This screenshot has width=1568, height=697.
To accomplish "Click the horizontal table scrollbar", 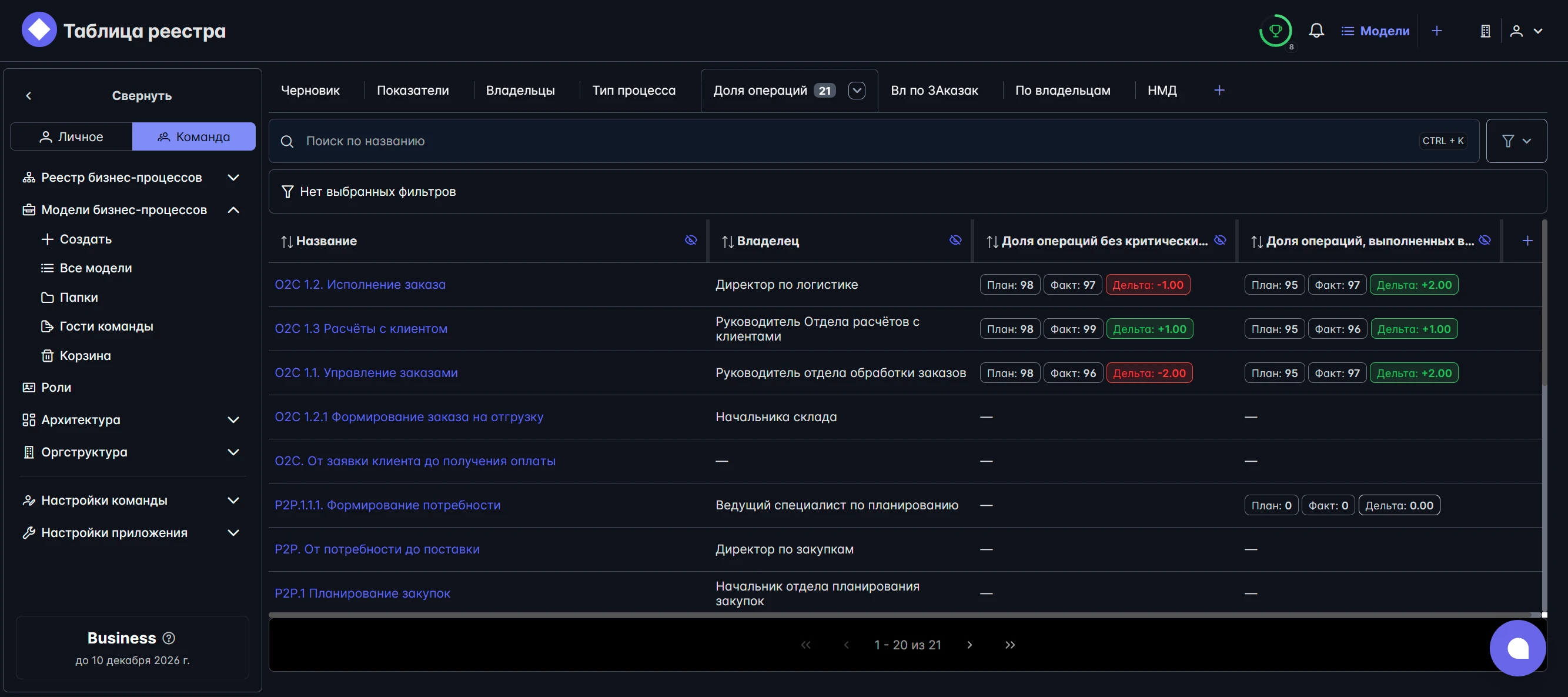I will coord(852,615).
